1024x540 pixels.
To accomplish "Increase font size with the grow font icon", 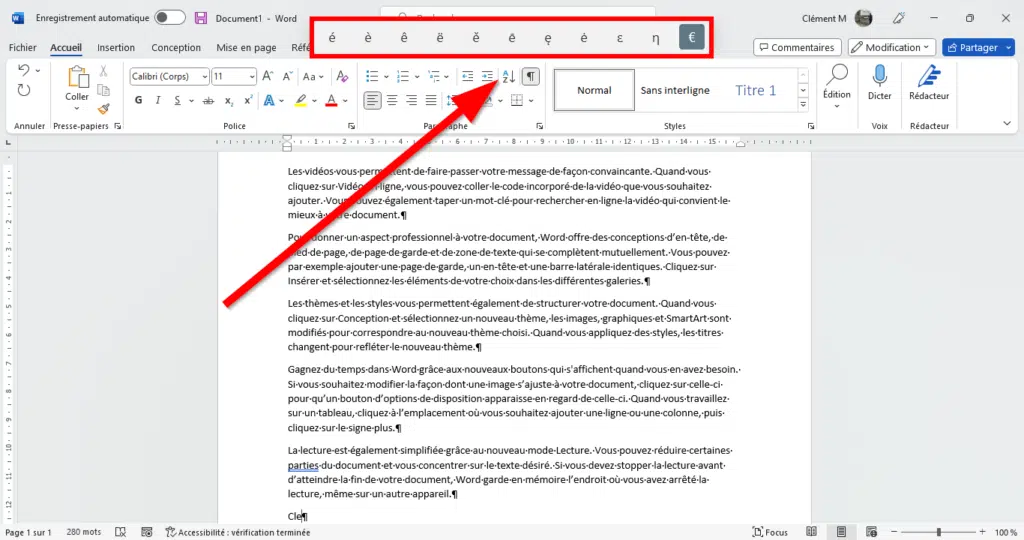I will pyautogui.click(x=268, y=76).
